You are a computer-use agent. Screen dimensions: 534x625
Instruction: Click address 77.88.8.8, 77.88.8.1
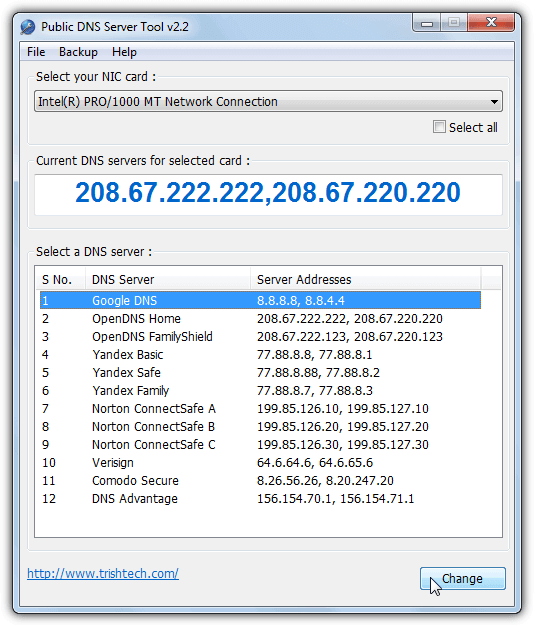314,354
